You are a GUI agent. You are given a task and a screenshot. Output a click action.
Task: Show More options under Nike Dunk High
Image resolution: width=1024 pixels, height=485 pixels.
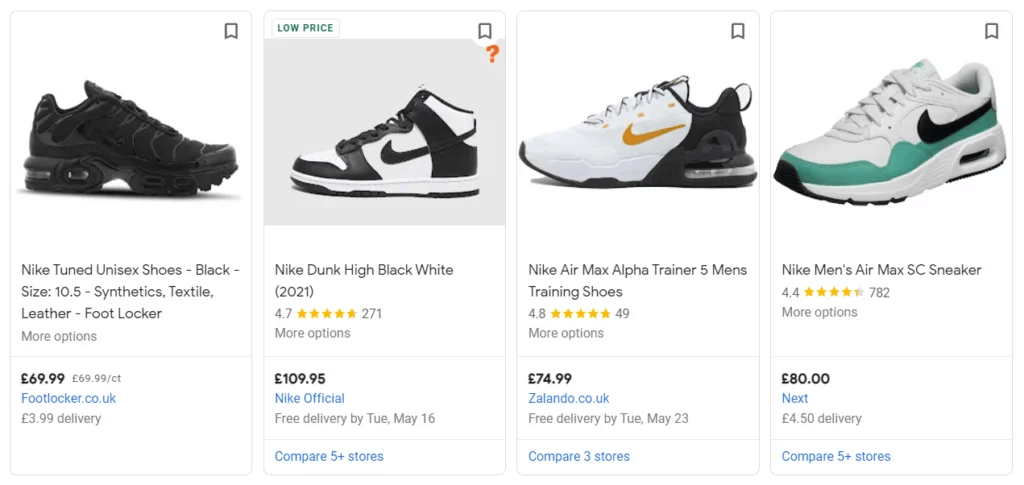(x=312, y=333)
